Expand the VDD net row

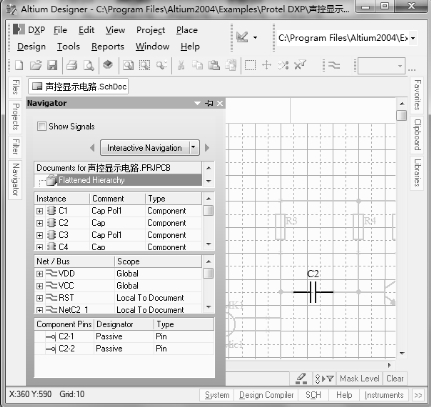tap(40, 274)
